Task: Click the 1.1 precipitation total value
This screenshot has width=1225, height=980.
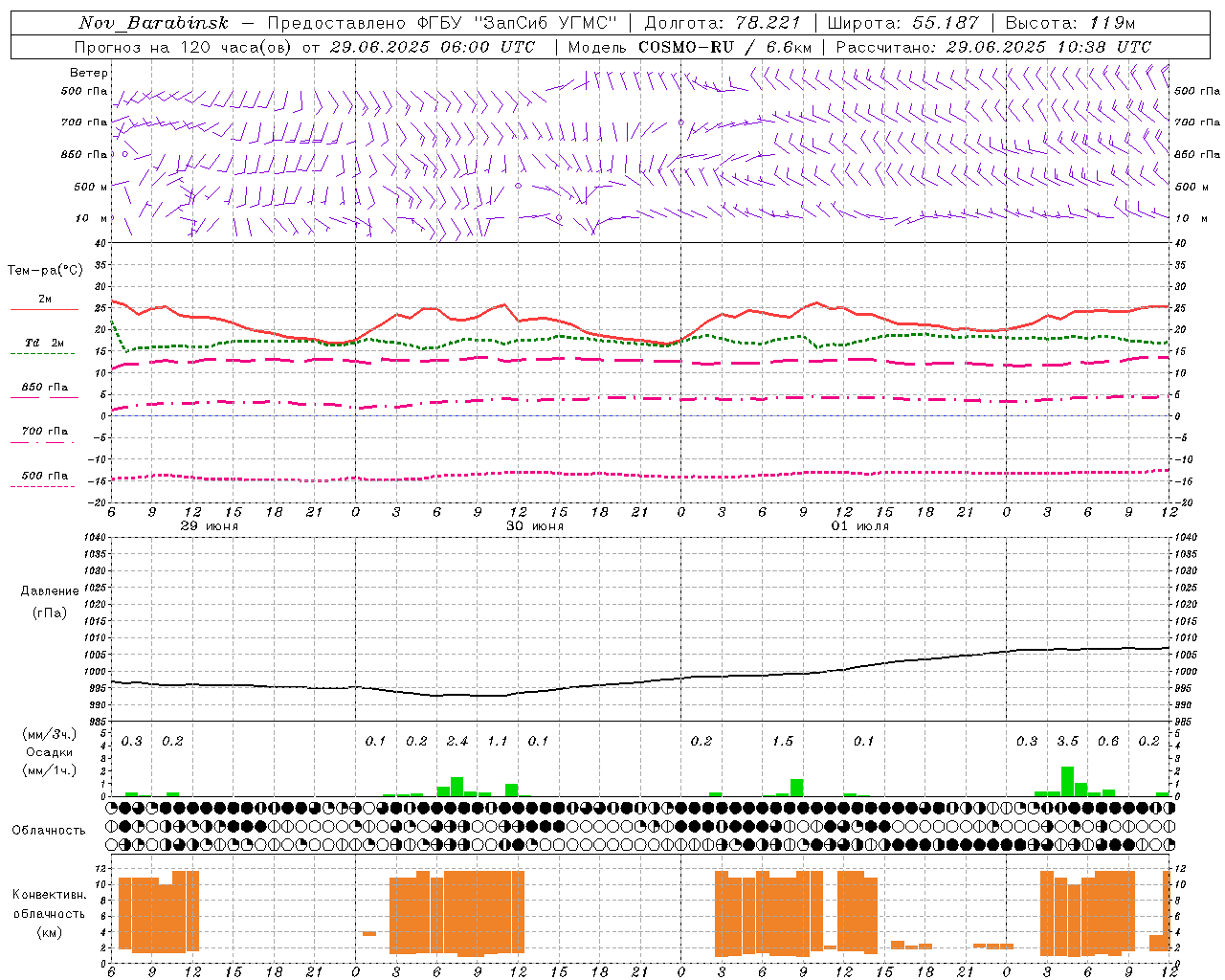Action: click(x=497, y=741)
